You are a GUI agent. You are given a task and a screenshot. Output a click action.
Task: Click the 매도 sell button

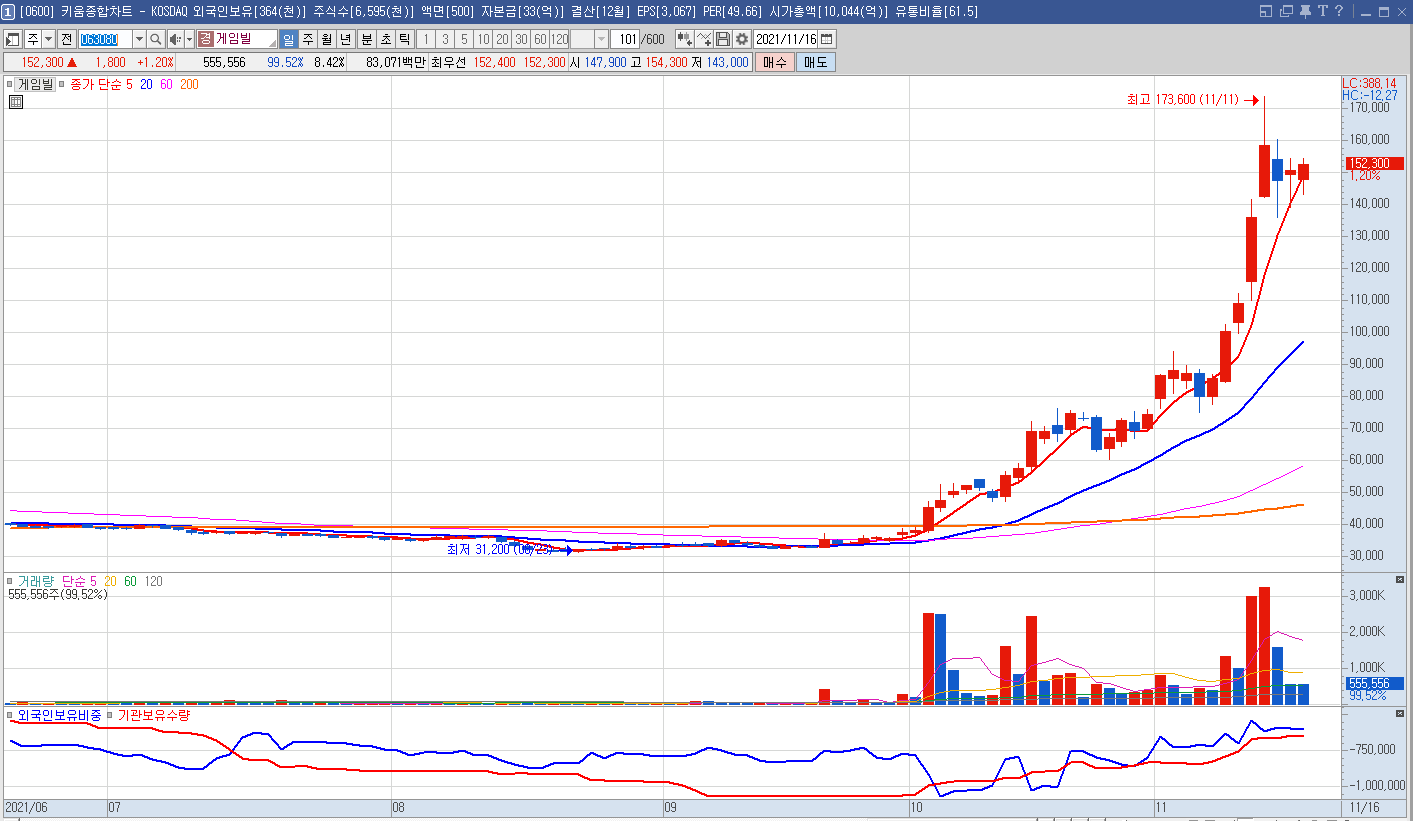[x=815, y=62]
